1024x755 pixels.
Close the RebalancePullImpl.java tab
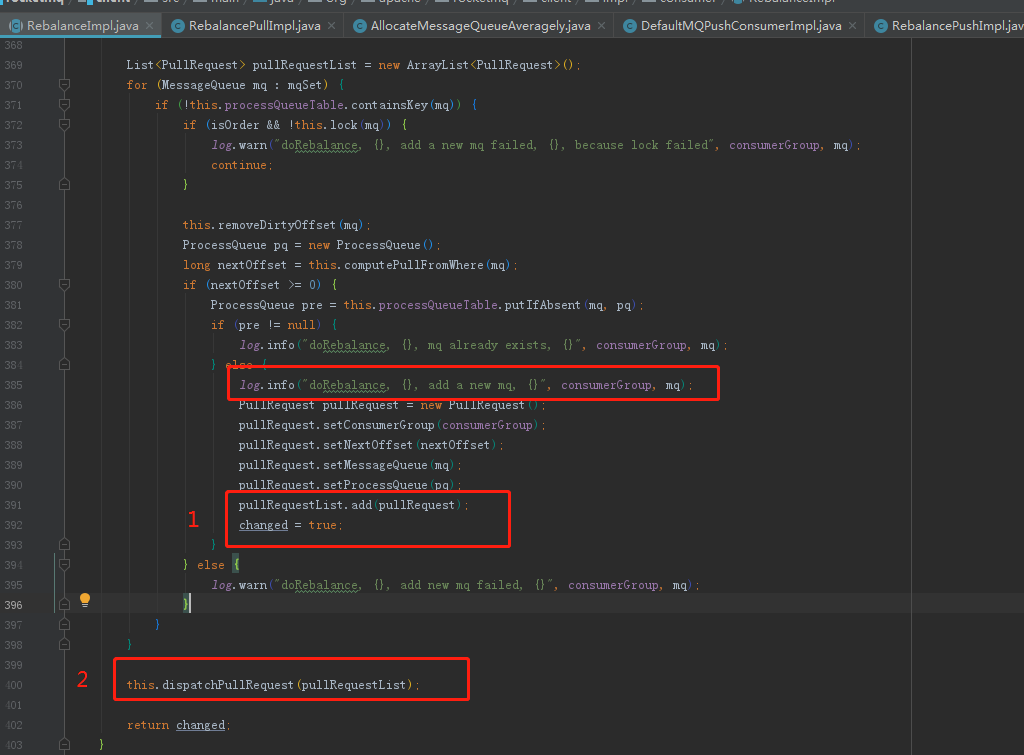[x=331, y=25]
